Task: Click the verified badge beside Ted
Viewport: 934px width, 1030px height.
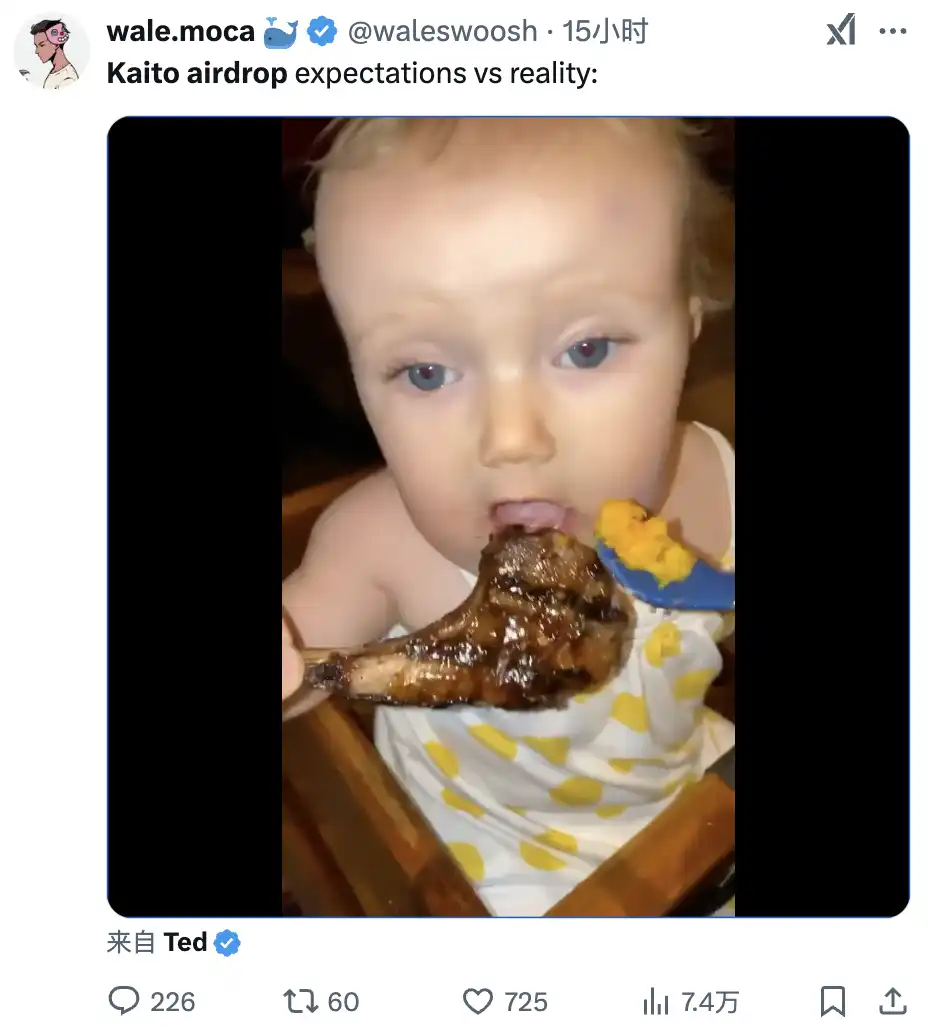Action: click(227, 943)
